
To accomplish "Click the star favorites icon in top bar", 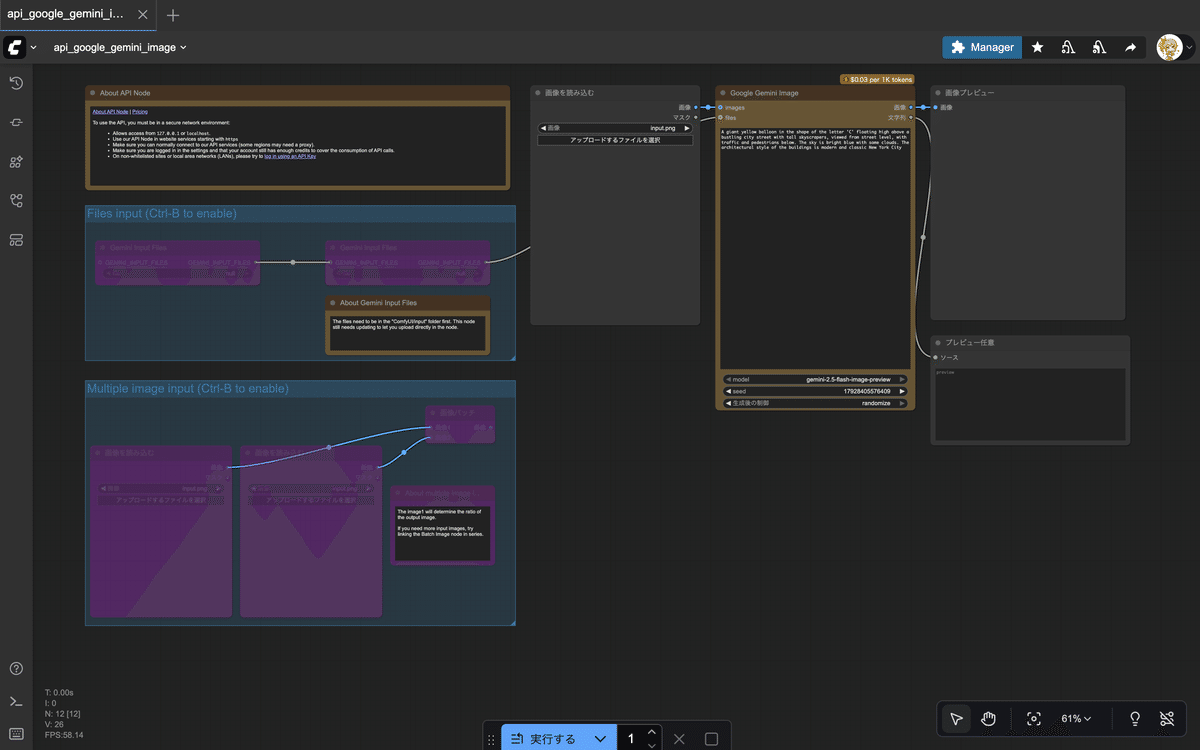I will pyautogui.click(x=1038, y=47).
